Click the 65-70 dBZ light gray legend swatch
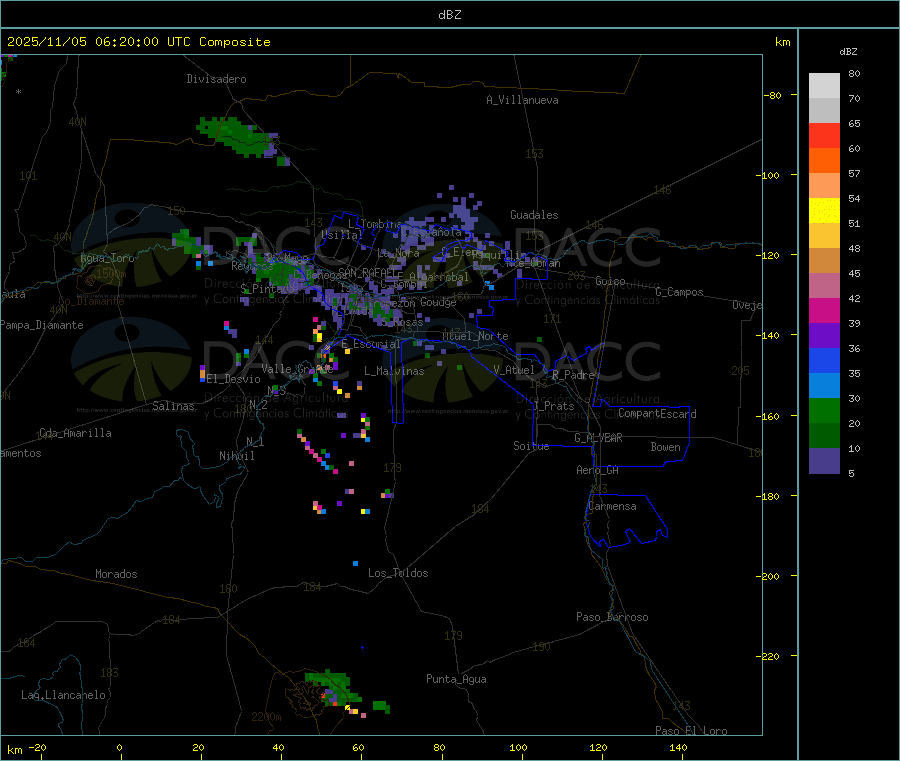This screenshot has height=761, width=900. 824,110
